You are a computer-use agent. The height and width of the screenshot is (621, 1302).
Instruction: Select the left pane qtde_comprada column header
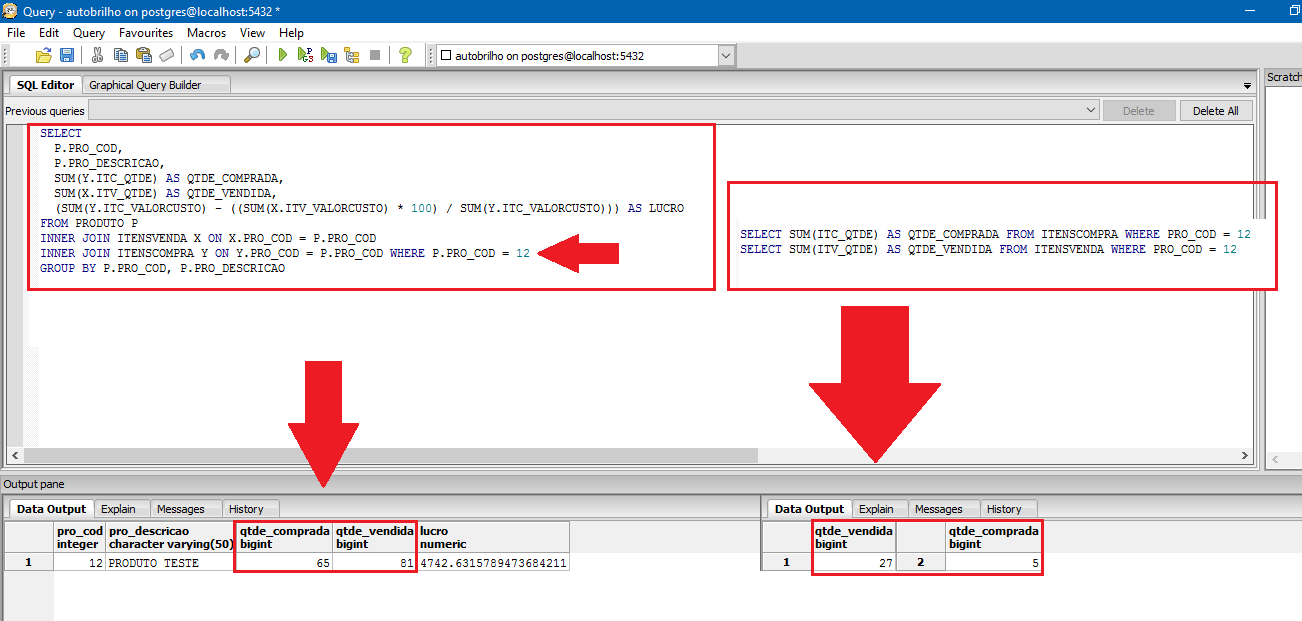[285, 537]
